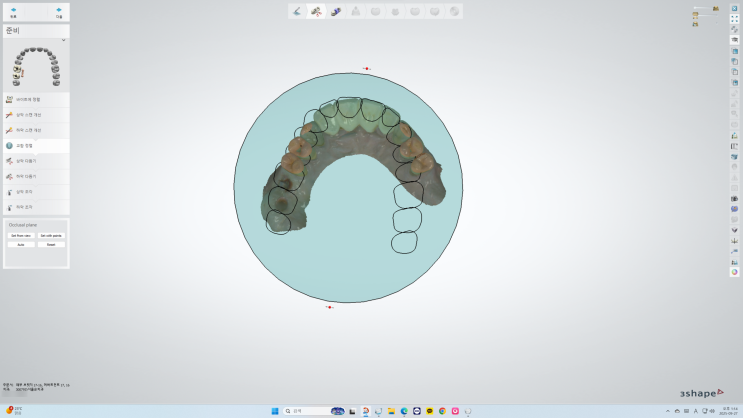Open the last workflow step, greyed disc icon
Screen dimensions: 743x418
point(454,11)
